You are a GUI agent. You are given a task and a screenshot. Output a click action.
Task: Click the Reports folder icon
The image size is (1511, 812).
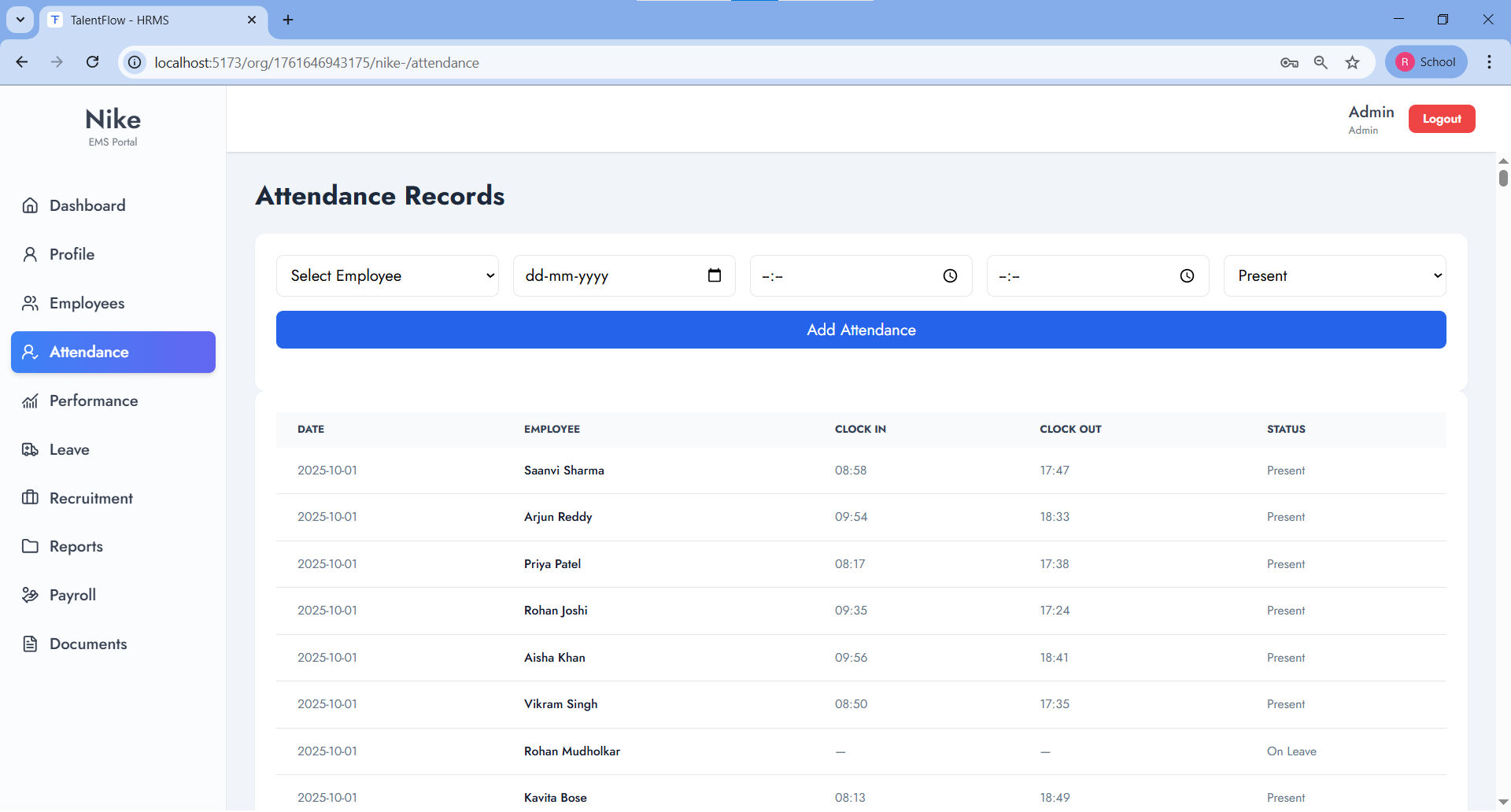coord(30,546)
